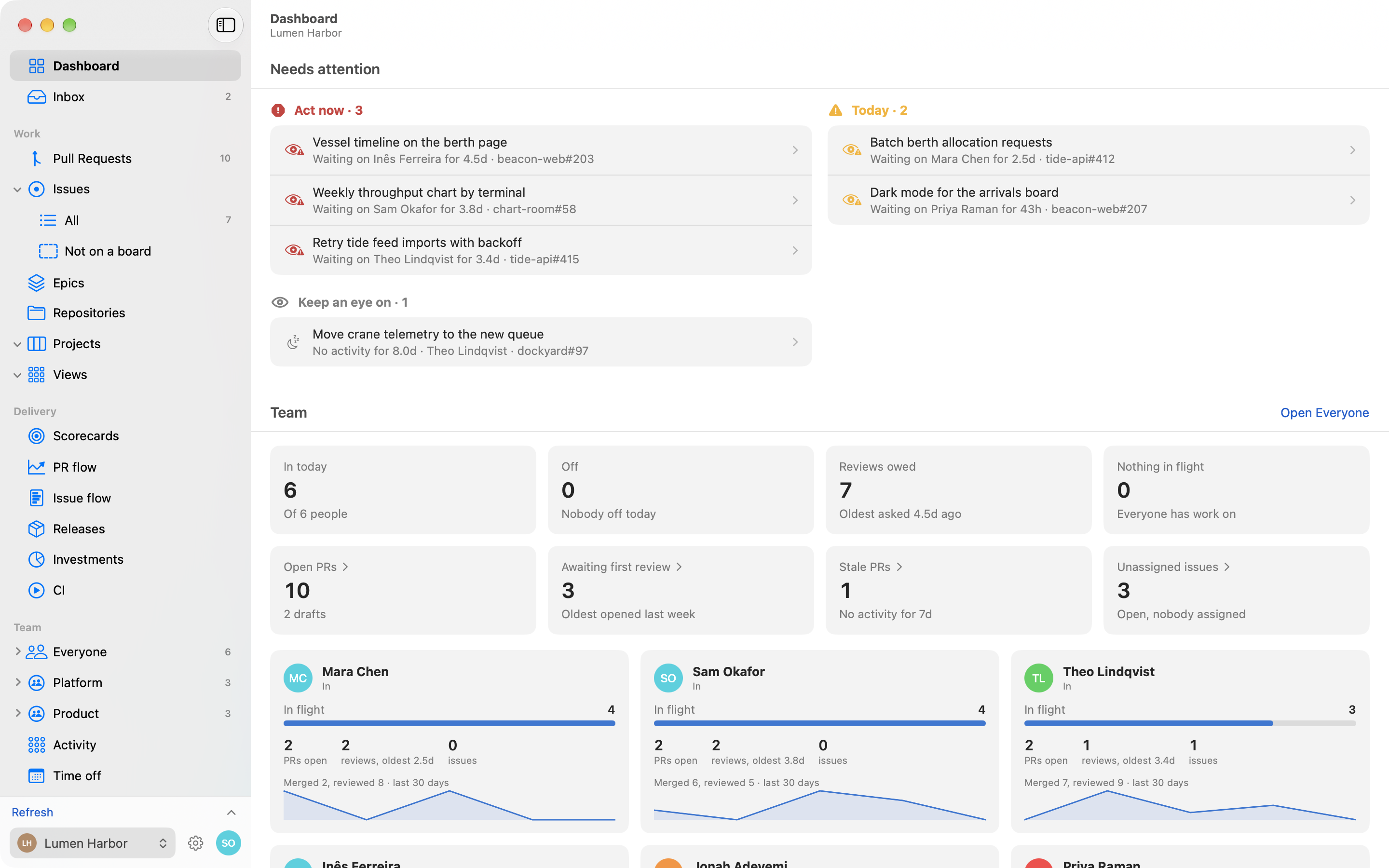This screenshot has width=1389, height=868.
Task: Collapse the Refresh panel chevron
Action: [231, 813]
